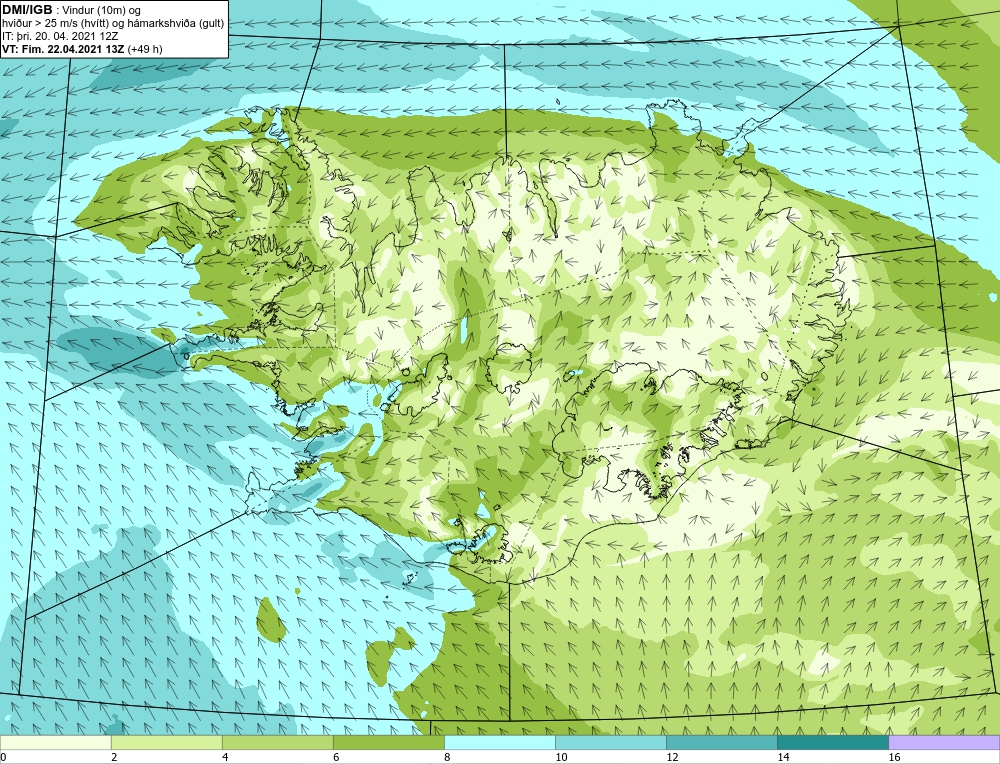
Task: Click the dark green 6–8 legend swatch
Action: pyautogui.click(x=388, y=742)
